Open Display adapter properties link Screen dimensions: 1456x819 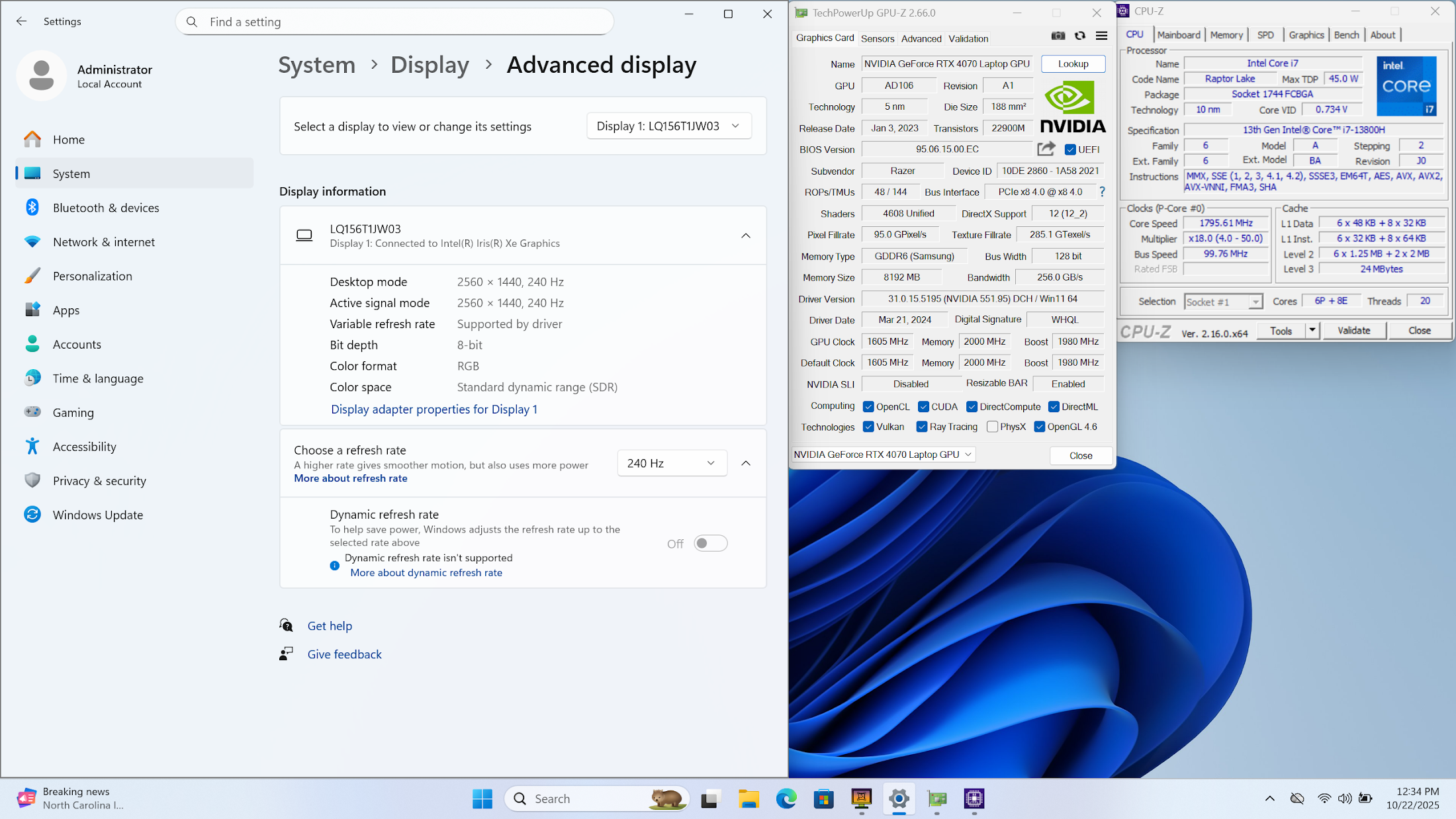coord(433,409)
